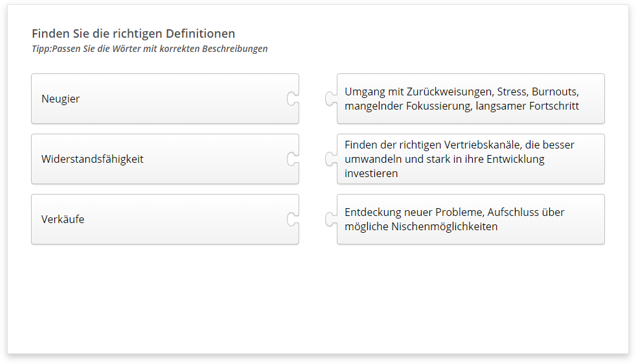The height and width of the screenshot is (364, 636).
Task: Click the word Nischenmöglichkeiten in the third description
Action: (x=444, y=226)
